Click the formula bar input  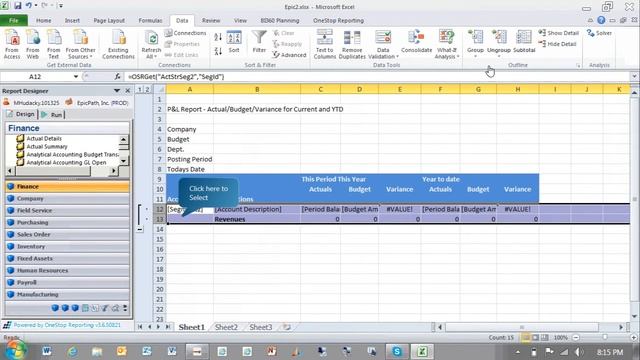(378, 76)
